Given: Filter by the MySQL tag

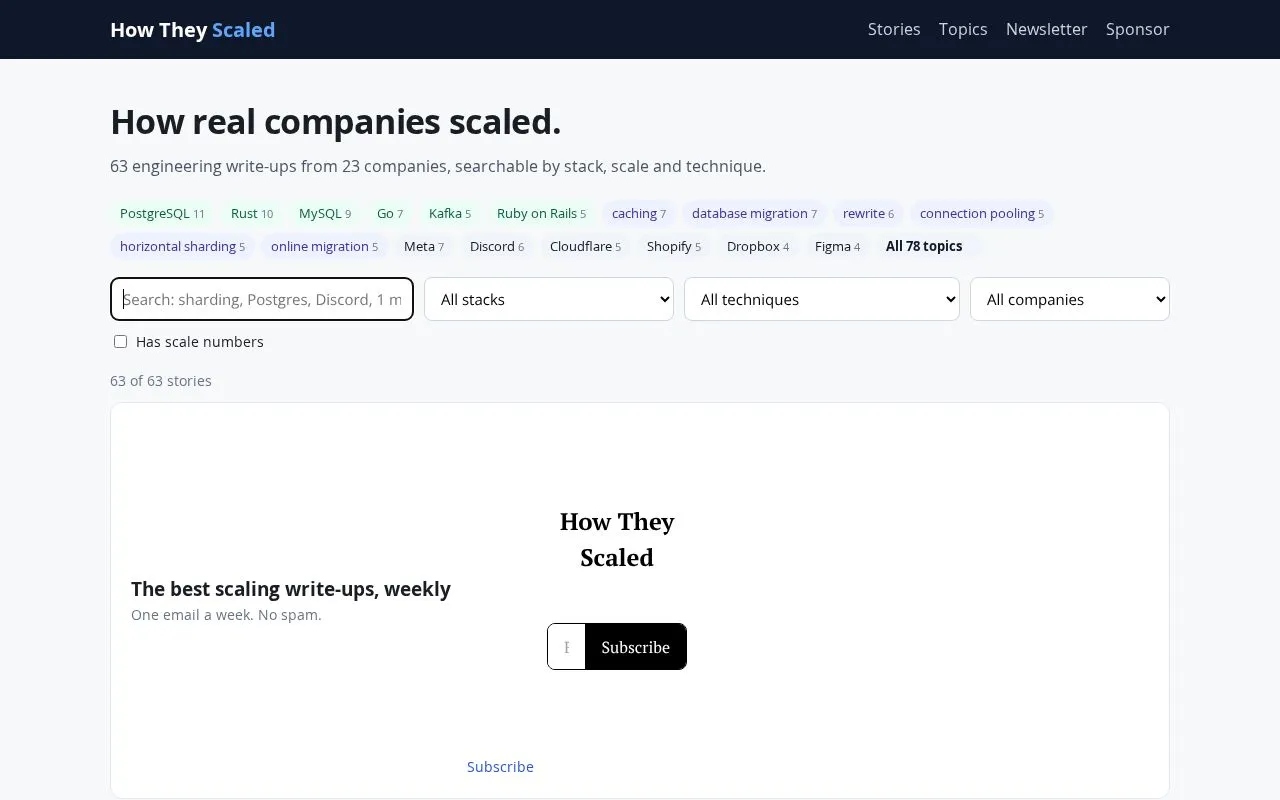Looking at the screenshot, I should (x=325, y=213).
